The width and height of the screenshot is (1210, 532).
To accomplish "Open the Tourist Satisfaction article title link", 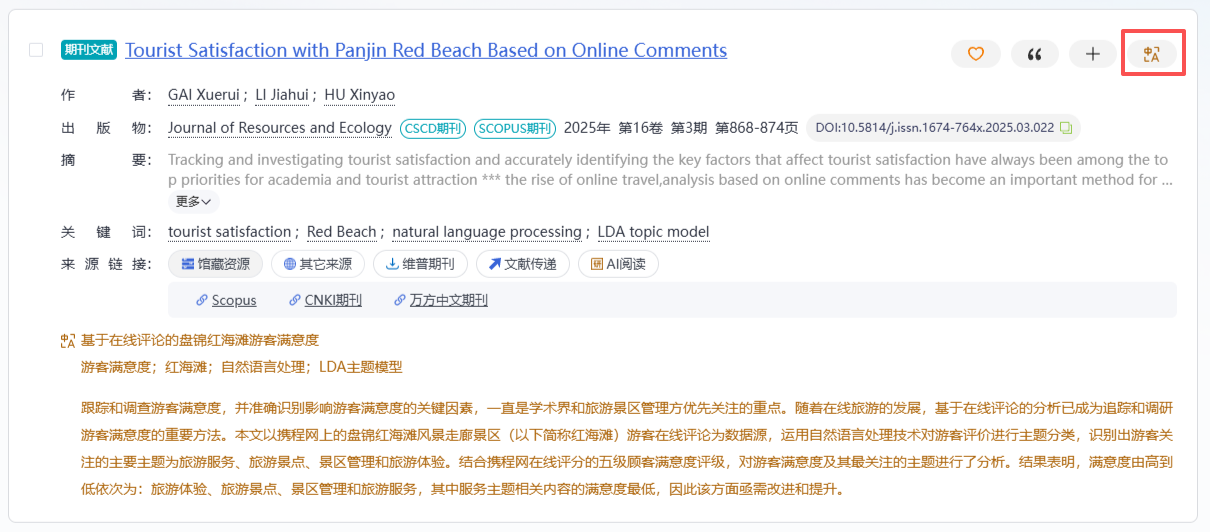I will (426, 50).
